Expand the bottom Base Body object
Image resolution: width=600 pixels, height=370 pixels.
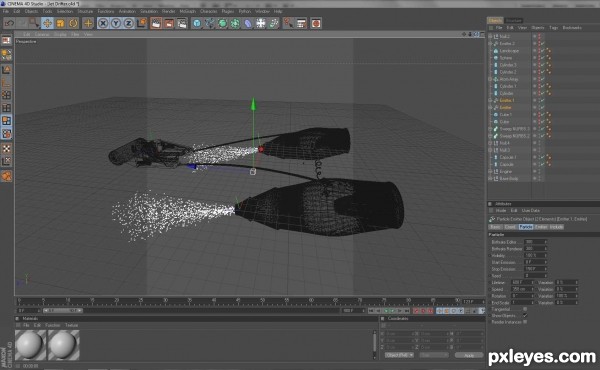[x=491, y=179]
